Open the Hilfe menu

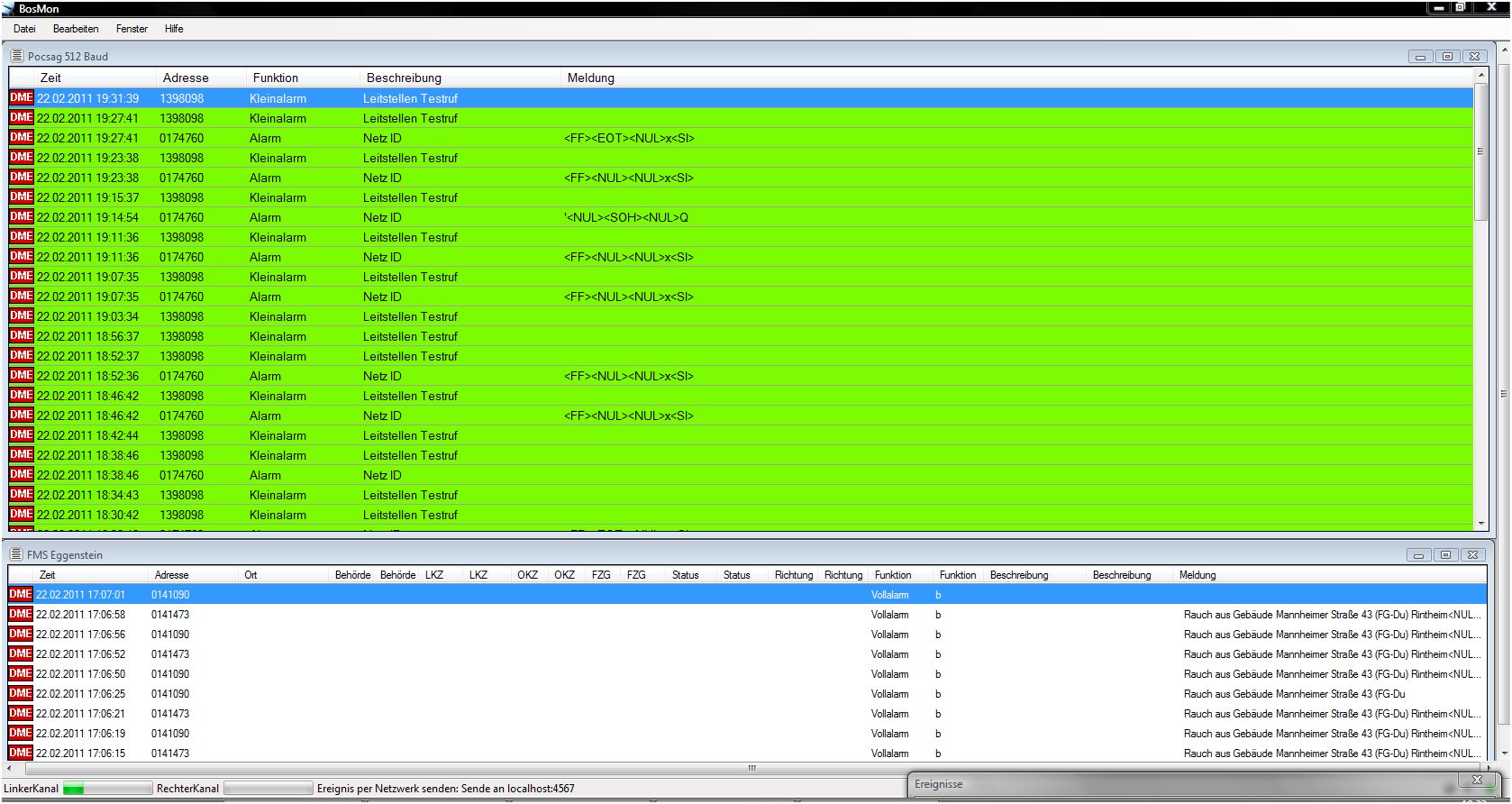click(x=174, y=29)
